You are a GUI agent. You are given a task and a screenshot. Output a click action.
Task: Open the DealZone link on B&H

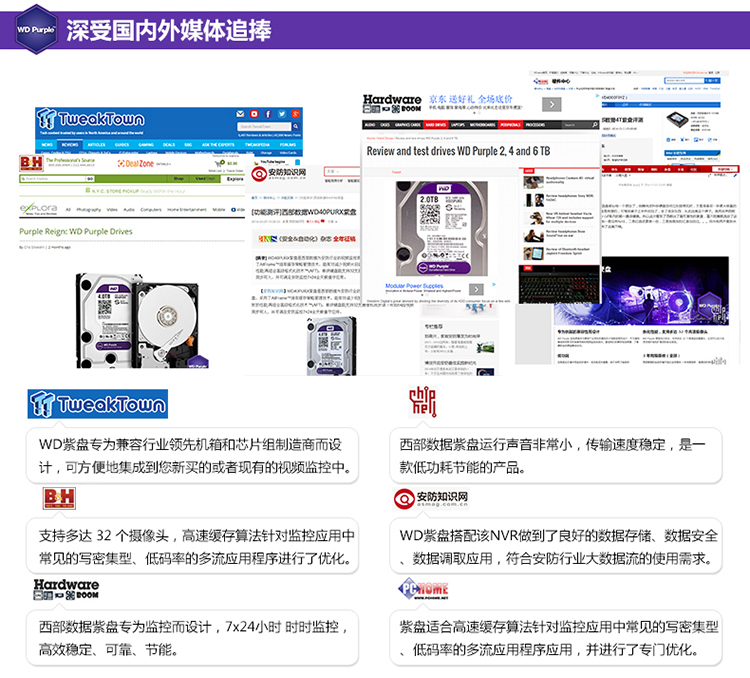tap(136, 164)
